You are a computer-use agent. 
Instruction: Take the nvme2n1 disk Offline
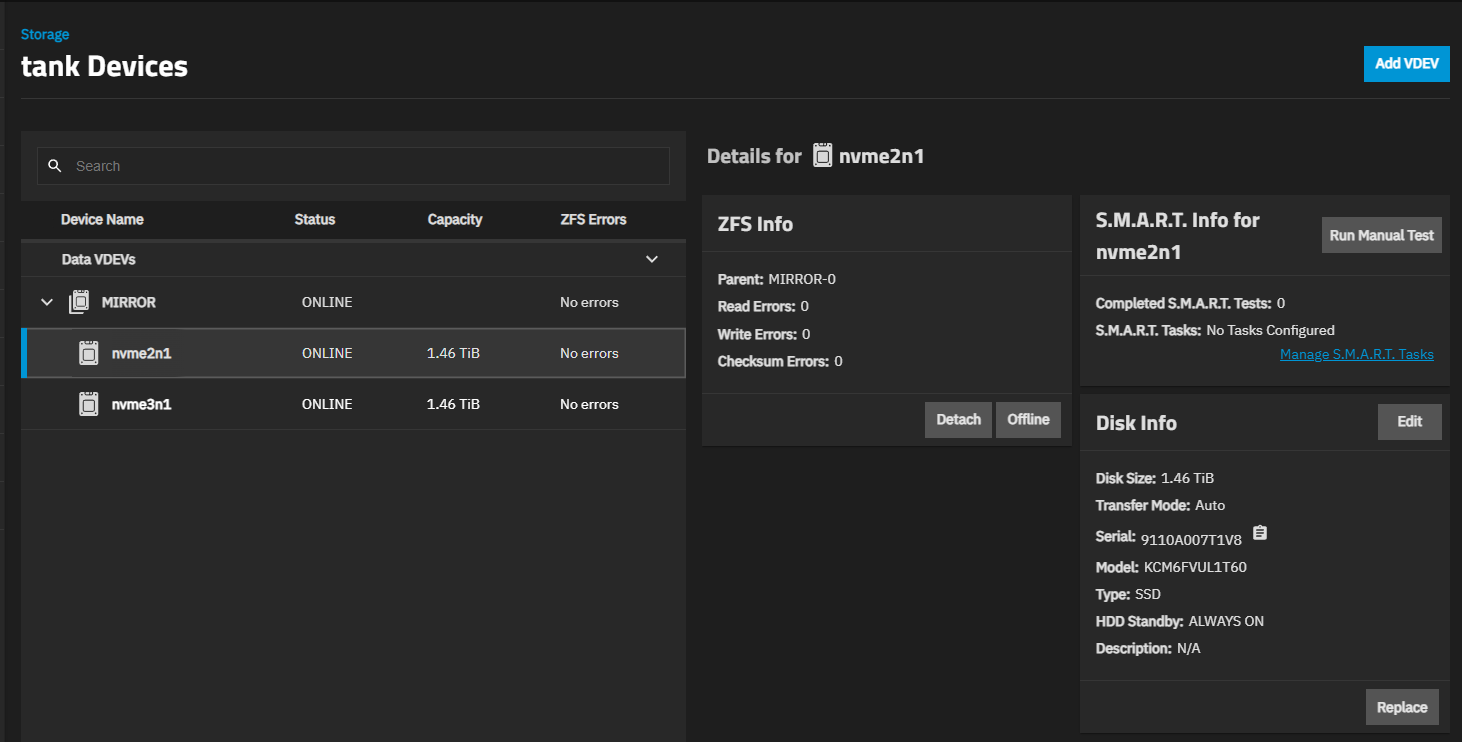click(1028, 420)
